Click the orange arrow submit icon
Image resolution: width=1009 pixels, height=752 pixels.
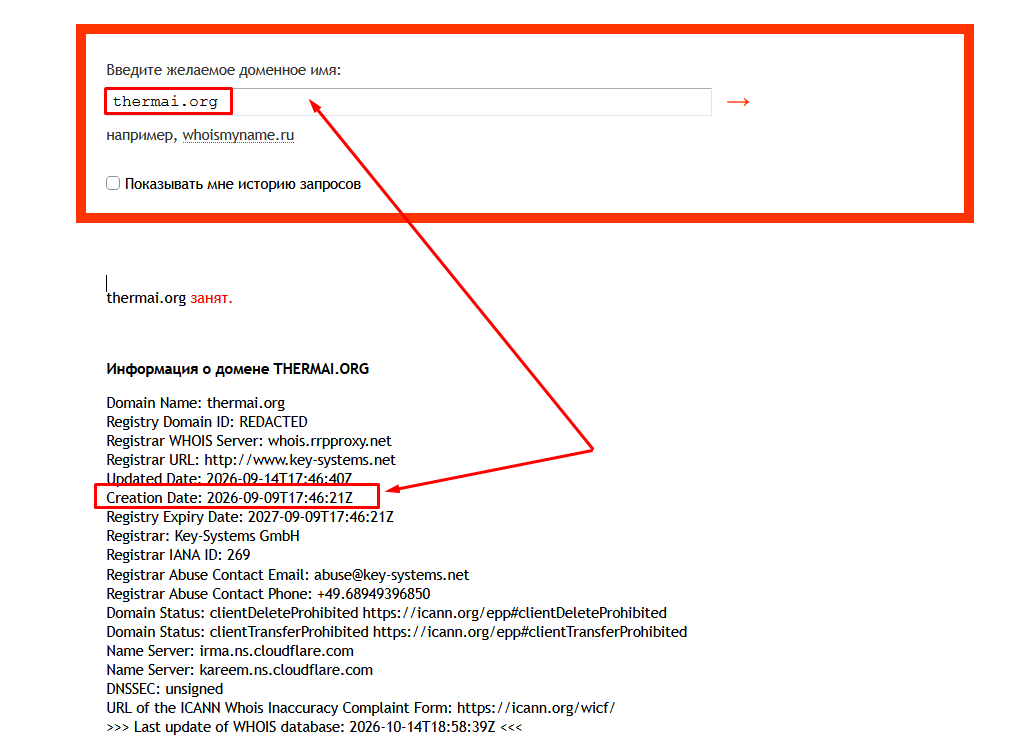[737, 102]
